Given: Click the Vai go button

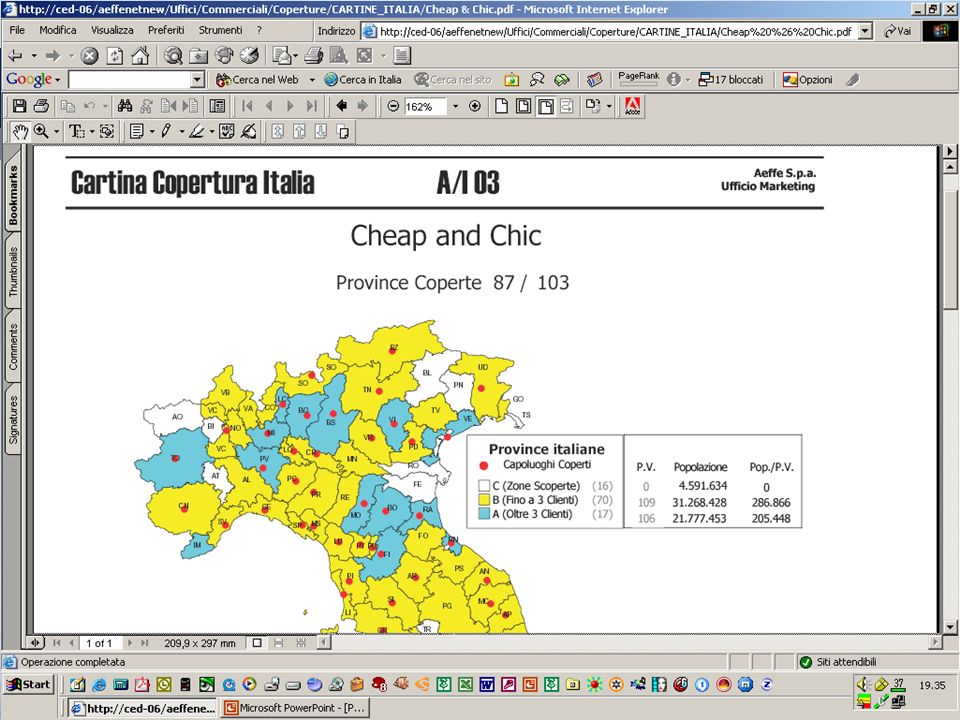Looking at the screenshot, I should click(x=898, y=31).
